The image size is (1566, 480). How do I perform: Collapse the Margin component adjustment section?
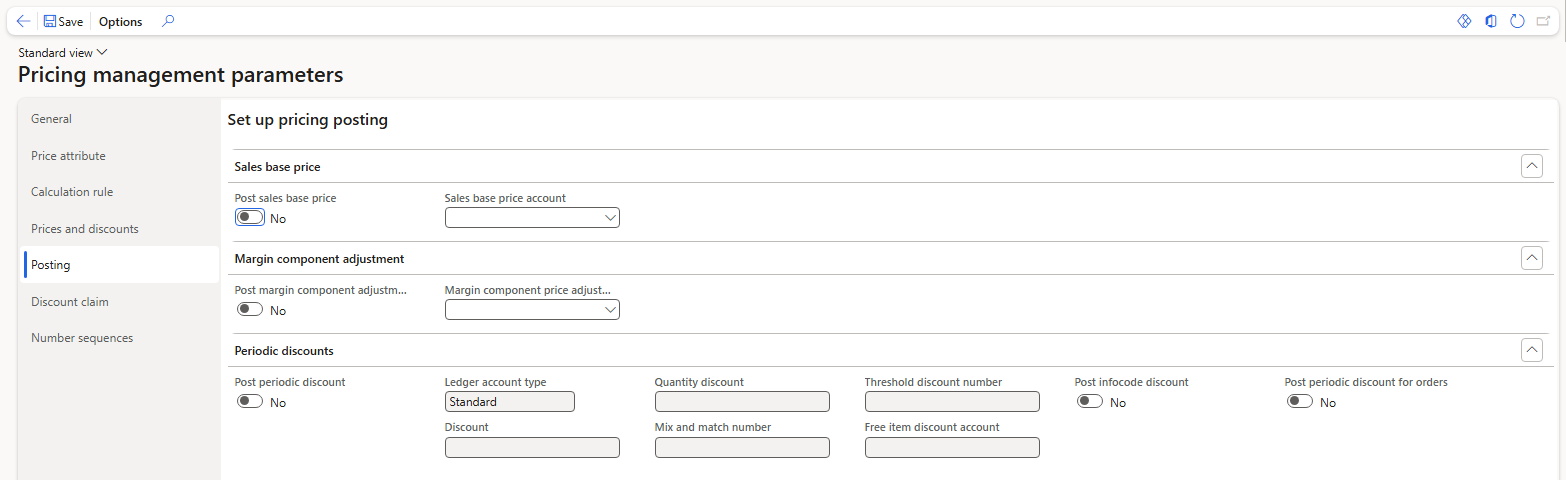pos(1531,258)
